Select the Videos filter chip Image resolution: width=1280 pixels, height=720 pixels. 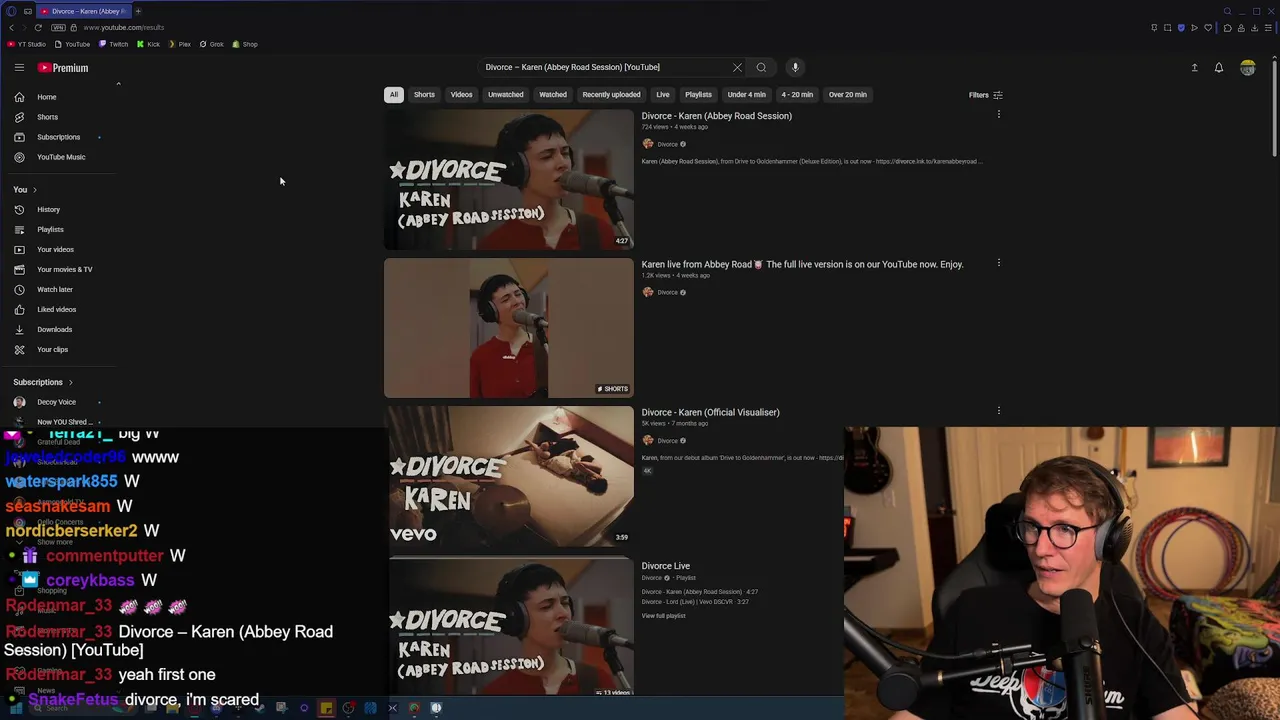(x=461, y=95)
